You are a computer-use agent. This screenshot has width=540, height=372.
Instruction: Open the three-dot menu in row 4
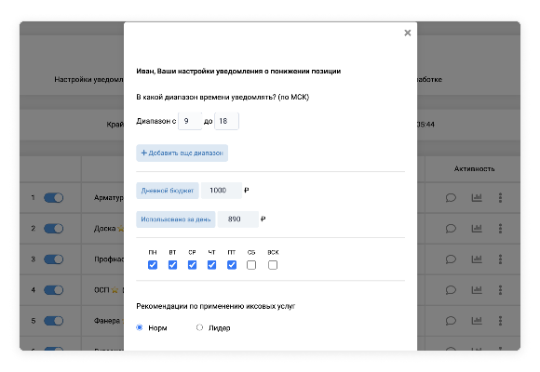(500, 290)
